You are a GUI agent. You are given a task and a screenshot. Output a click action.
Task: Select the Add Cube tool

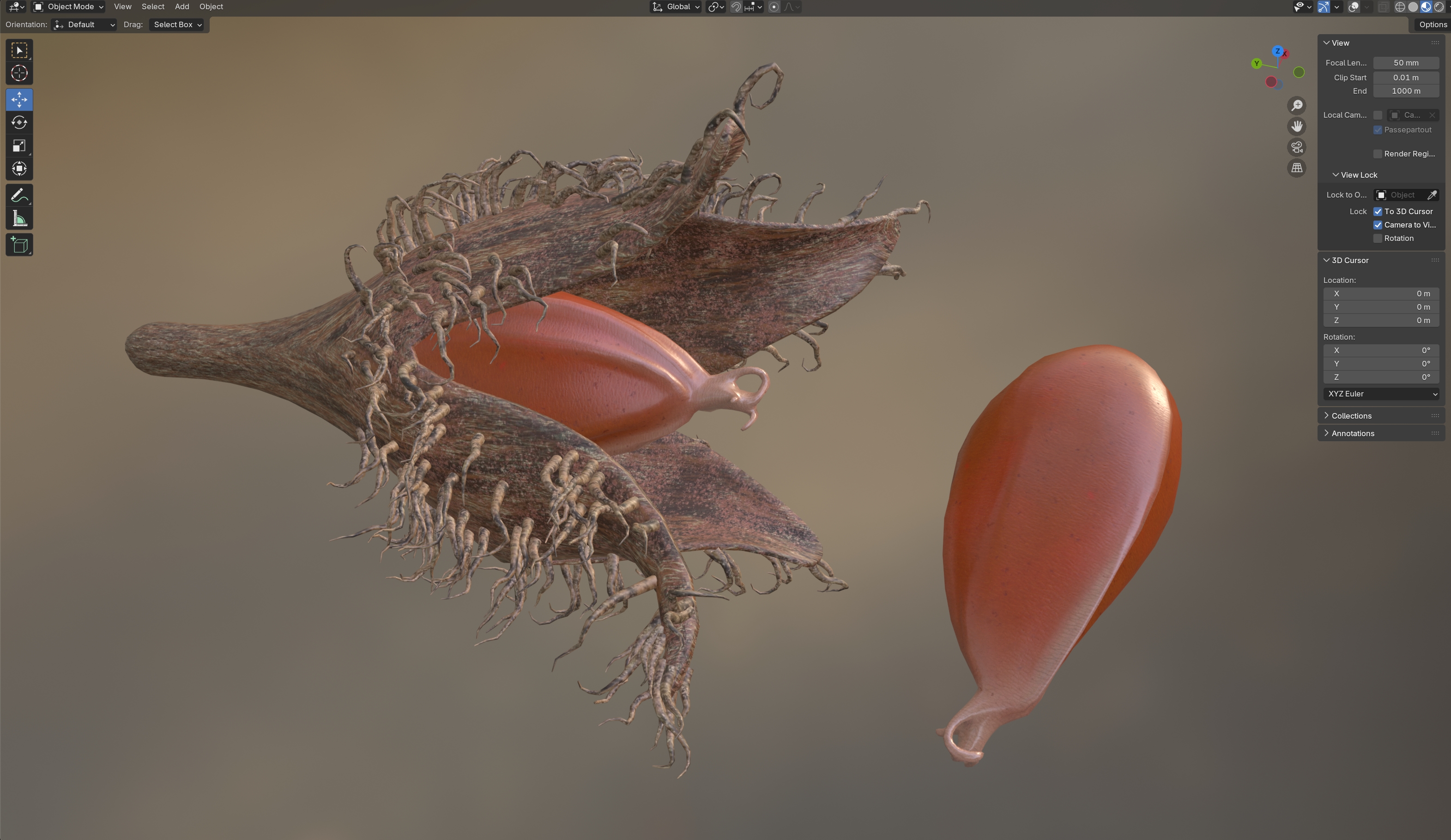(19, 245)
